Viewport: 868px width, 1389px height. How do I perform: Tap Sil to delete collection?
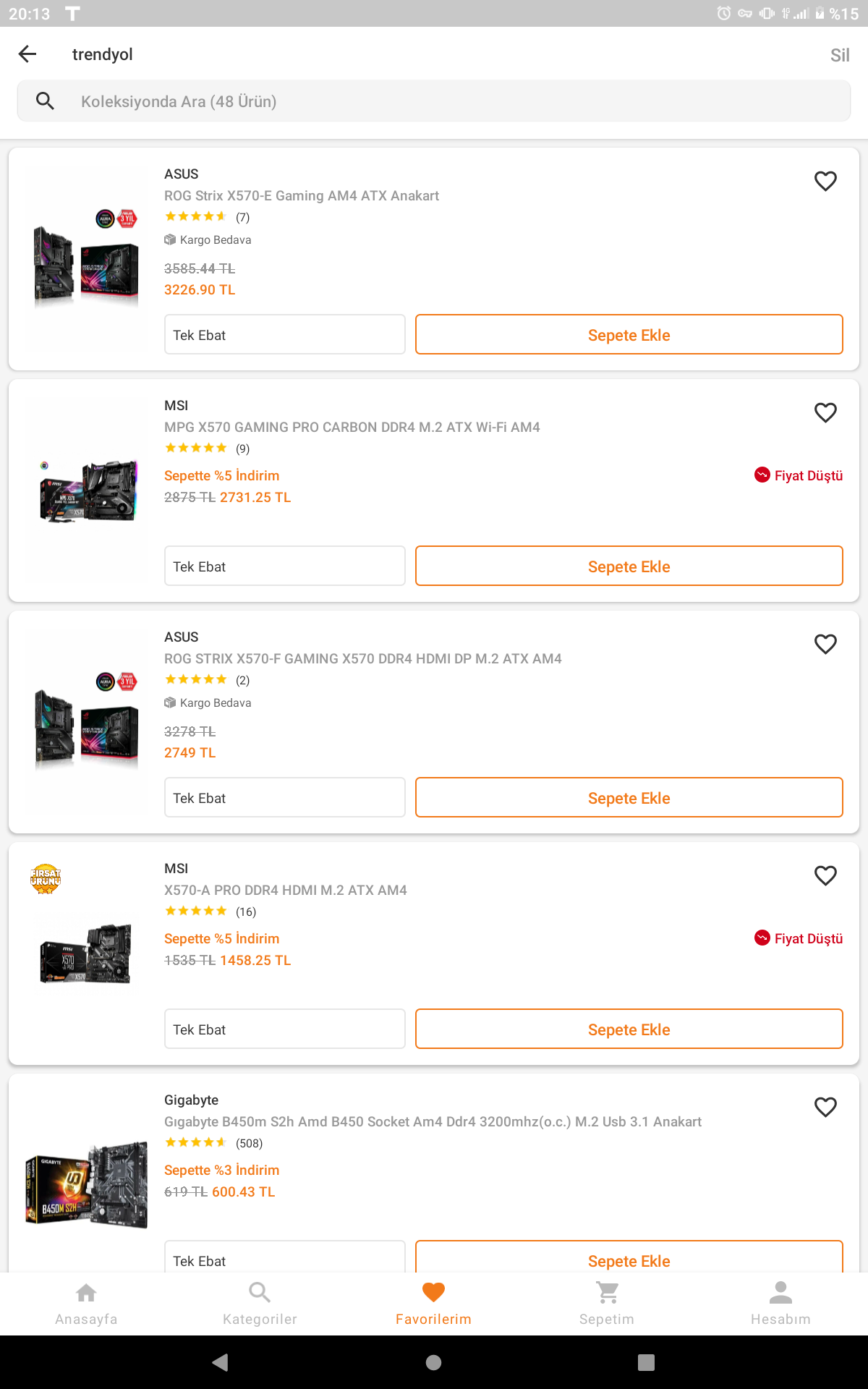839,55
